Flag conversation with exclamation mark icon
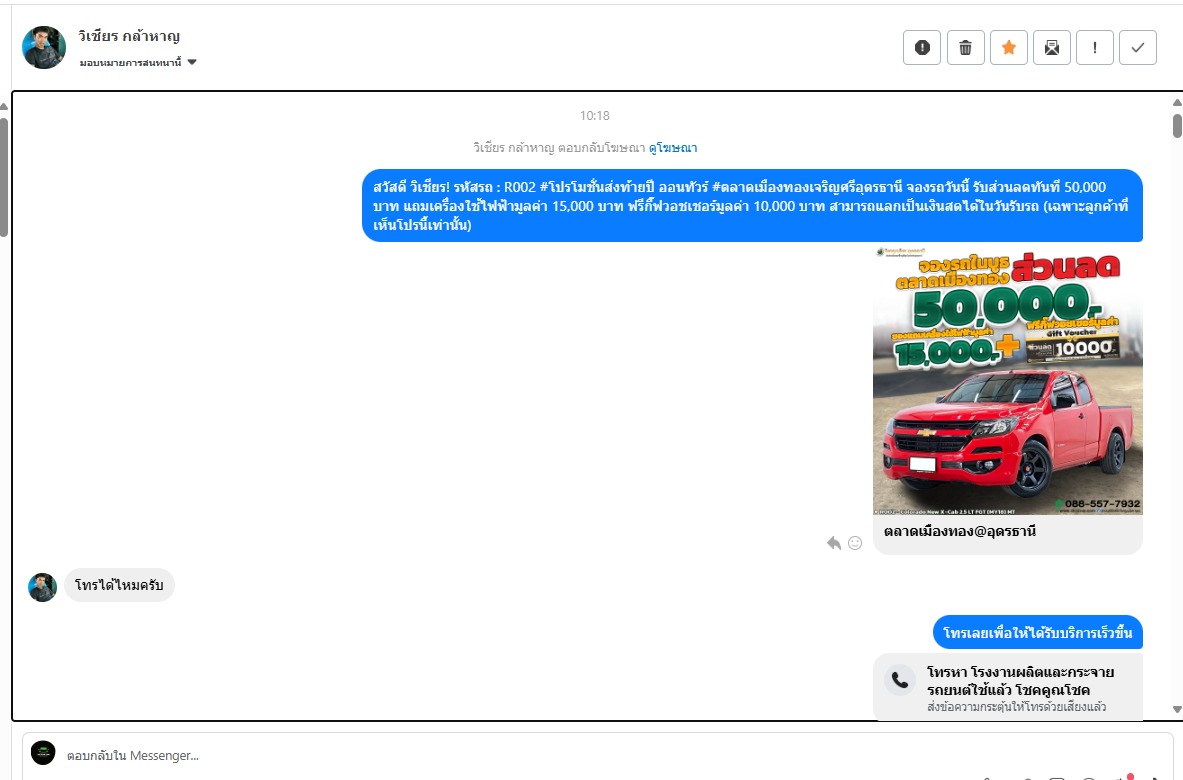This screenshot has width=1183, height=780. pos(1094,48)
